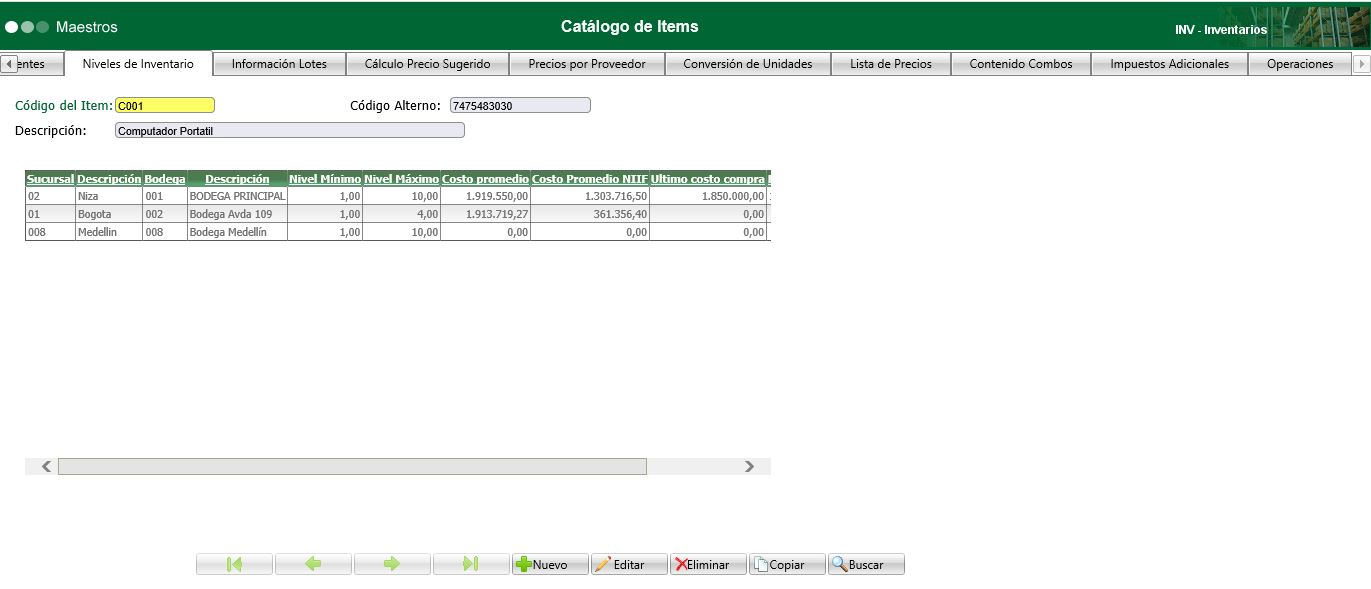
Task: Open the Operaciones tab
Action: (x=1299, y=63)
